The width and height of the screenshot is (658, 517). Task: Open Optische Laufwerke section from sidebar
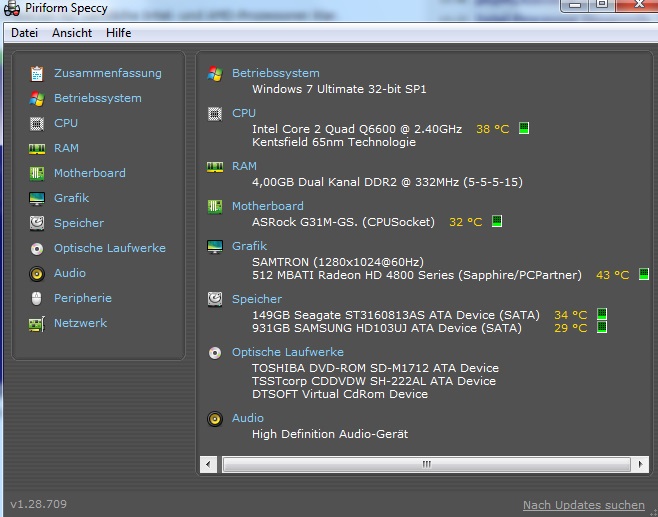click(x=110, y=248)
